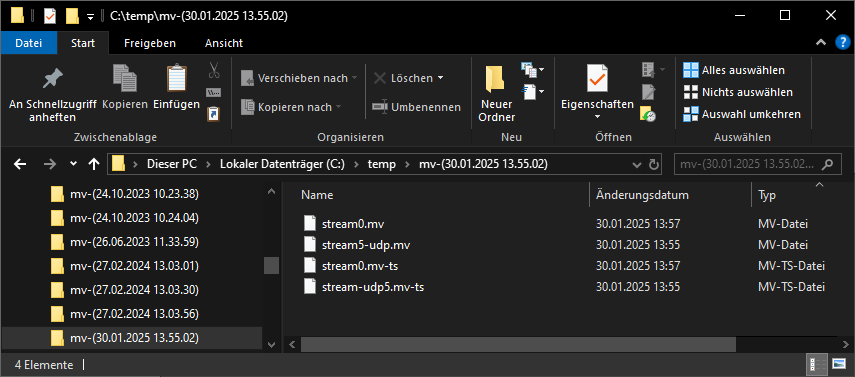This screenshot has width=855, height=377.
Task: Expand the Löschen dropdown arrow
Action: coord(441,78)
